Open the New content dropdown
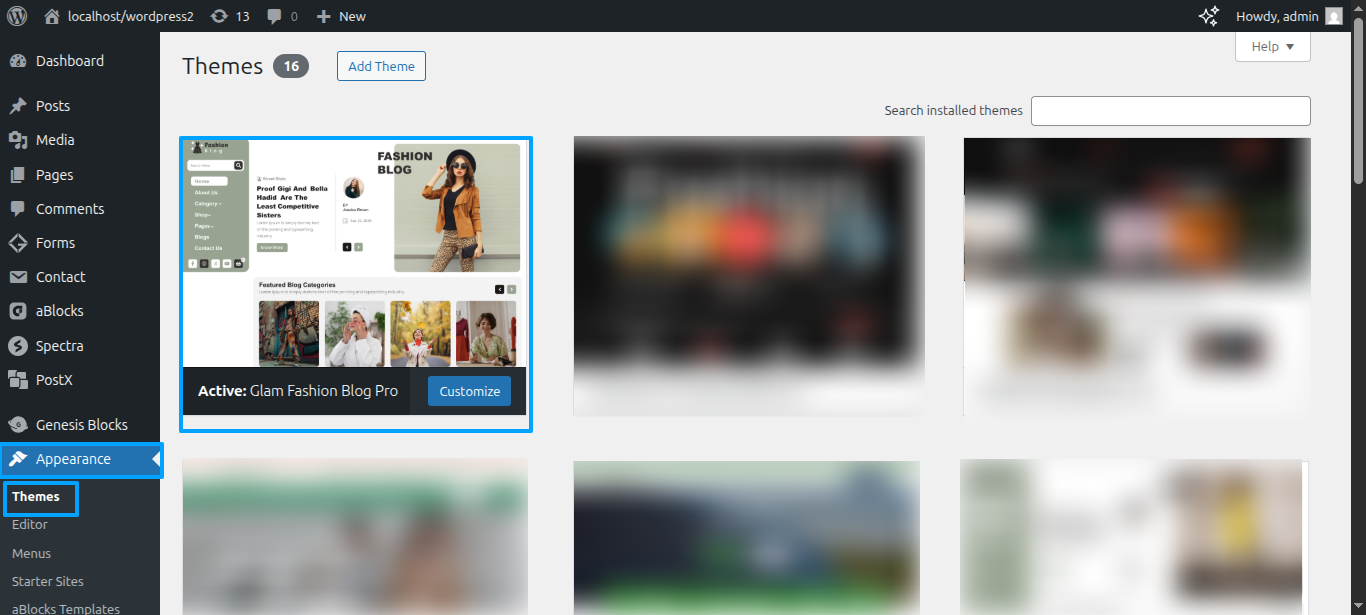The height and width of the screenshot is (615, 1366). click(x=341, y=16)
